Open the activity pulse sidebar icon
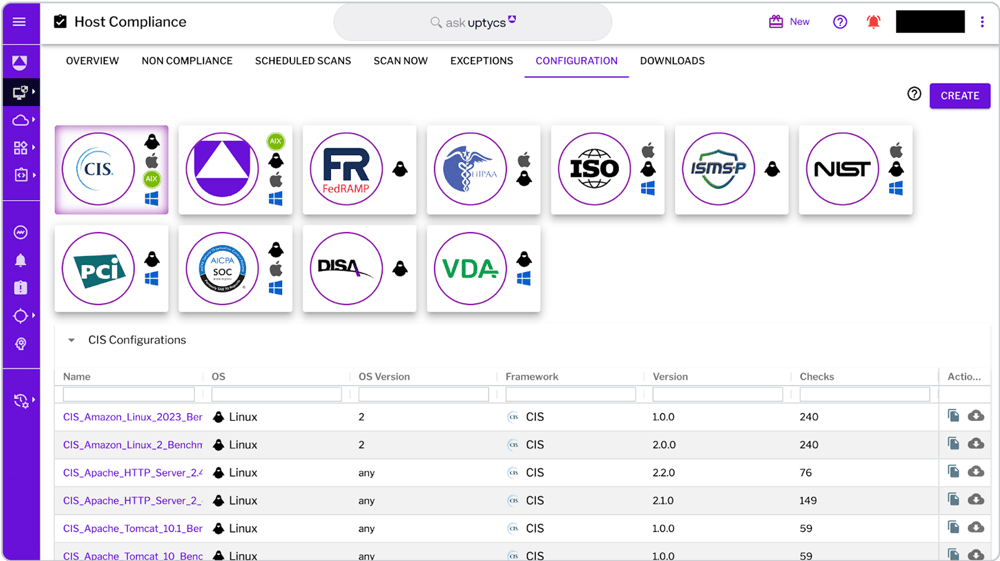1000x561 pixels. coord(20,233)
